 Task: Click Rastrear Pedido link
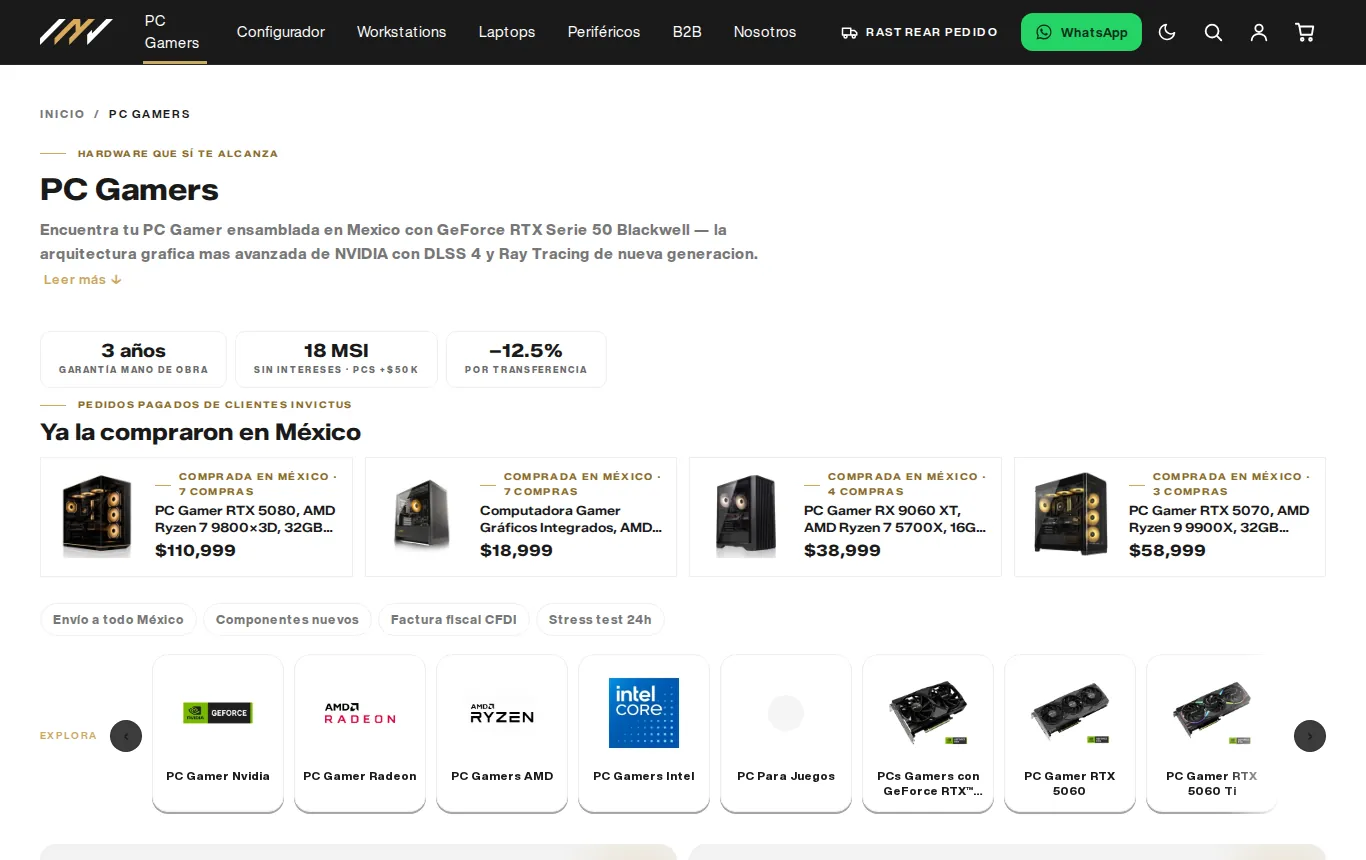click(x=920, y=32)
